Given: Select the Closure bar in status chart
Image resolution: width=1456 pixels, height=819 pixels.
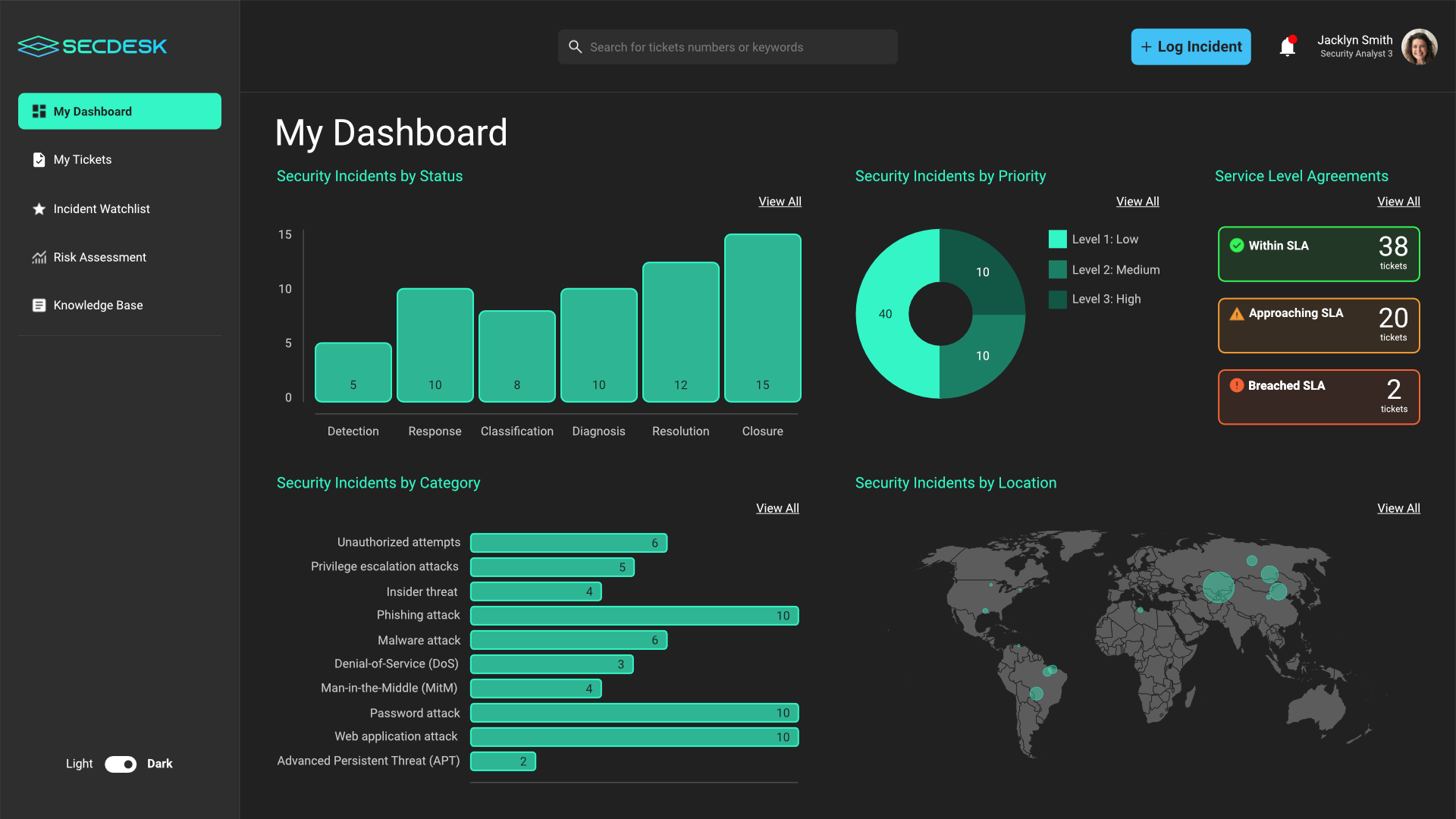Looking at the screenshot, I should 762,318.
